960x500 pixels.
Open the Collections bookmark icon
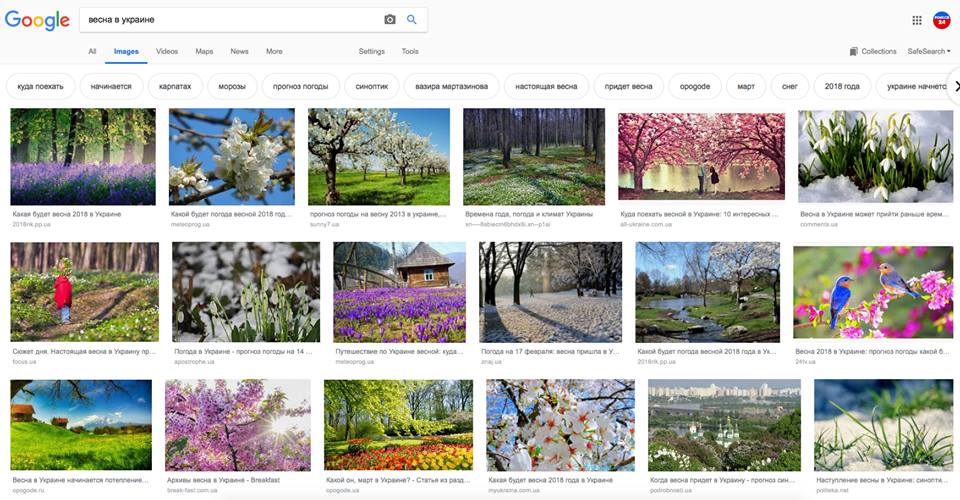coord(854,51)
